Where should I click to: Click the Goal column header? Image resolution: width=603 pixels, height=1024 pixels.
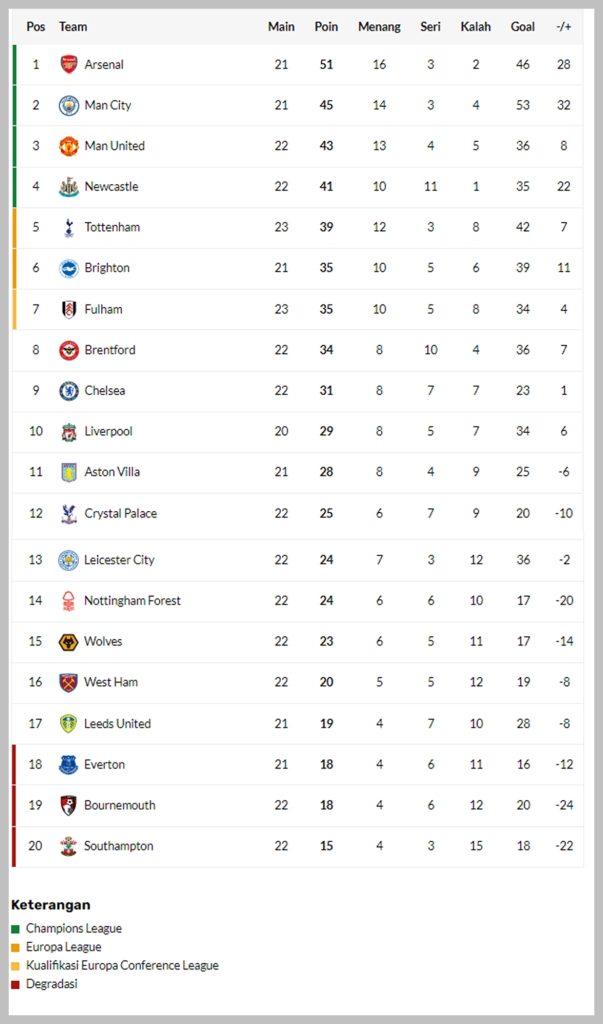(523, 27)
